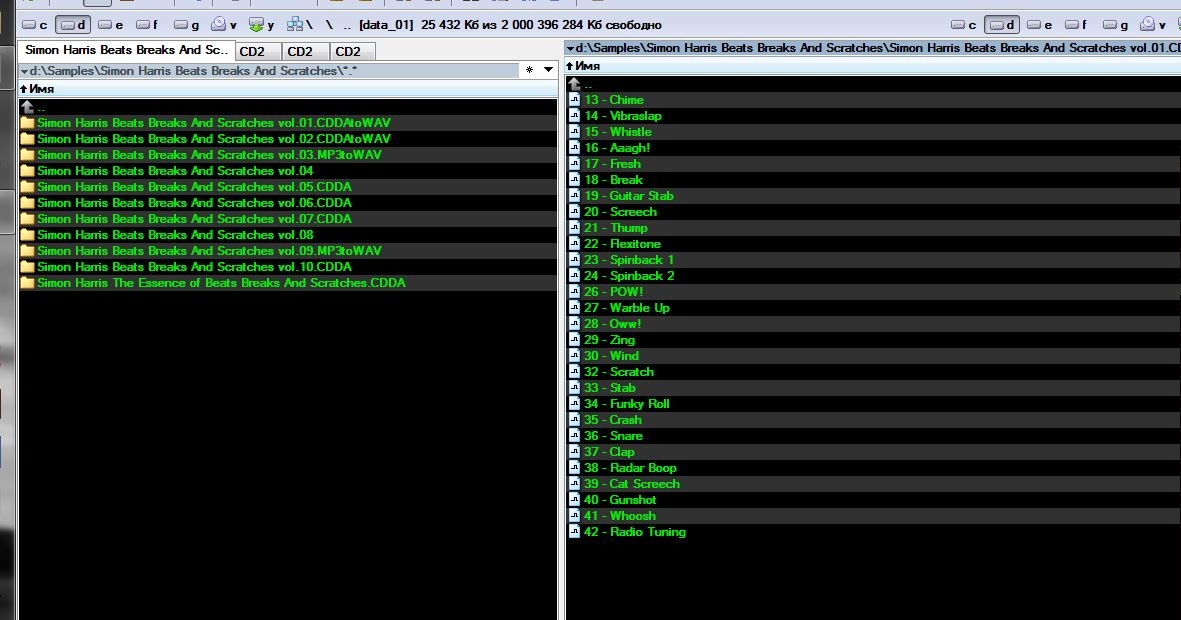Select drive d in right drive bar
Image resolution: width=1181 pixels, height=620 pixels.
point(1002,25)
